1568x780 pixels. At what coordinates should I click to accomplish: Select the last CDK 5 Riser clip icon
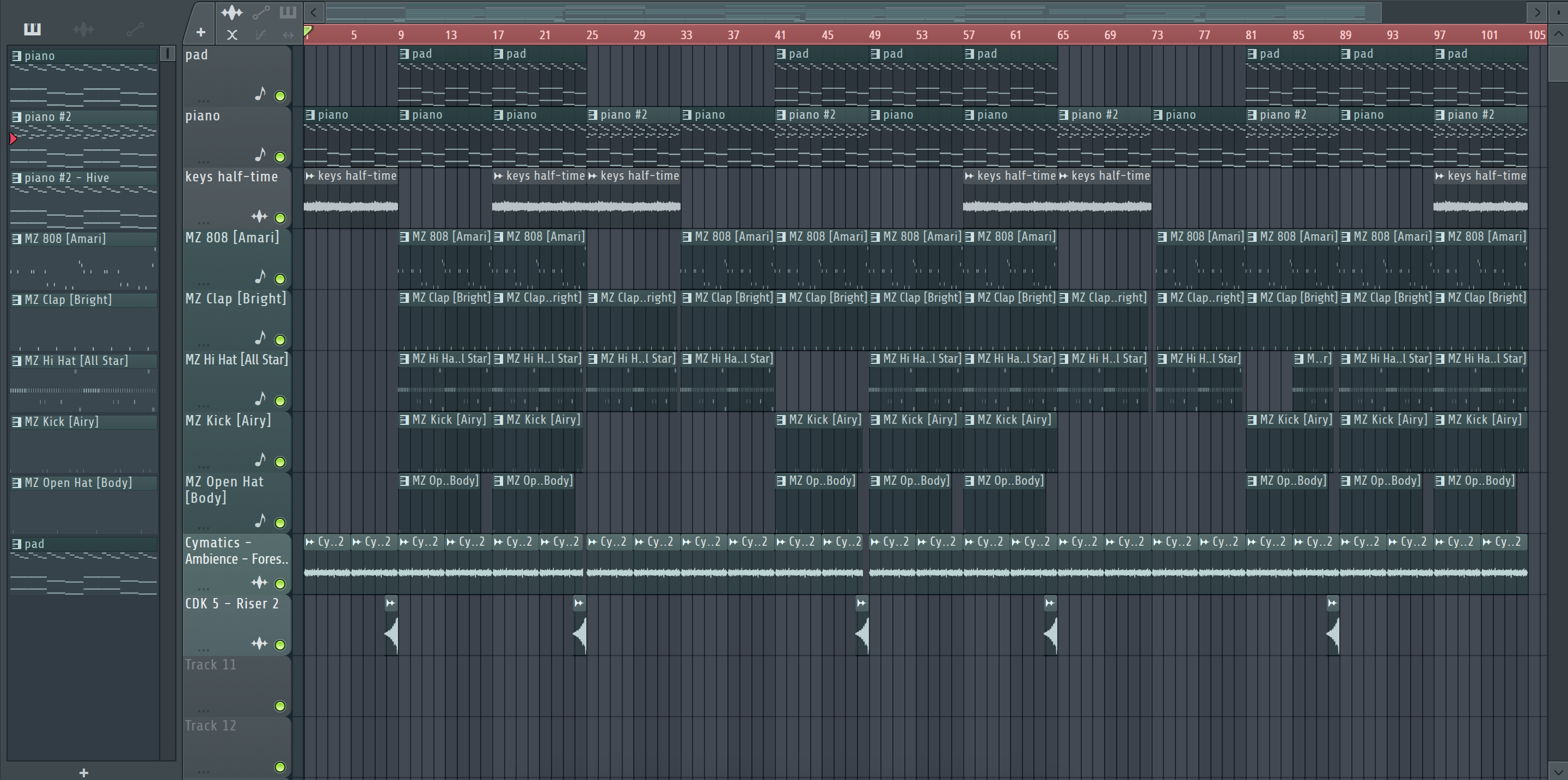pos(1332,603)
